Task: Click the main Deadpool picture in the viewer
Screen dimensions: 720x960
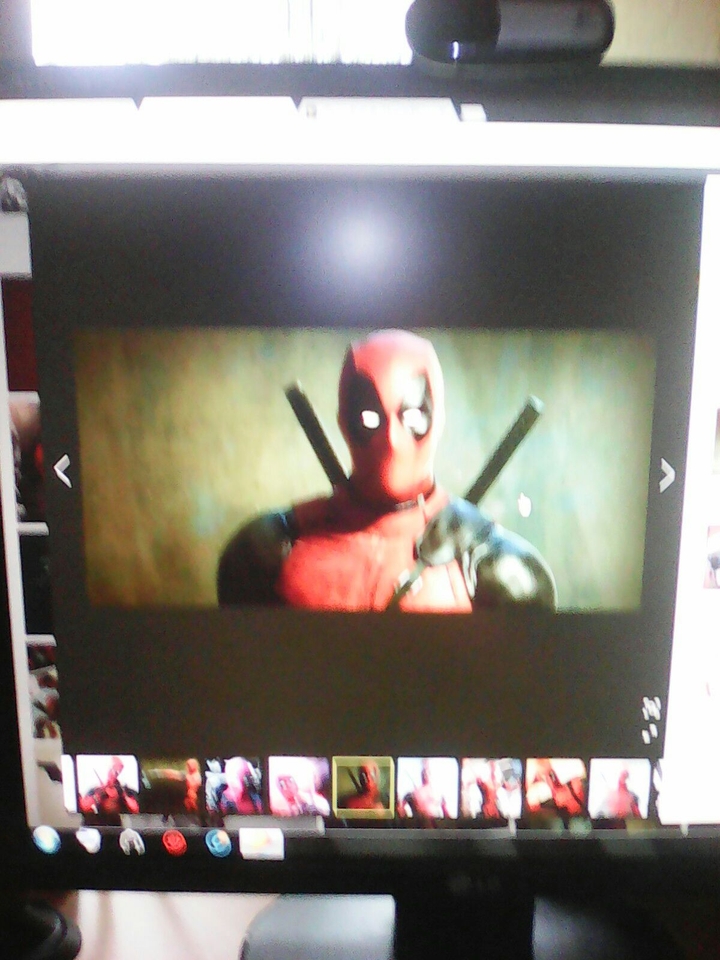Action: tap(365, 470)
